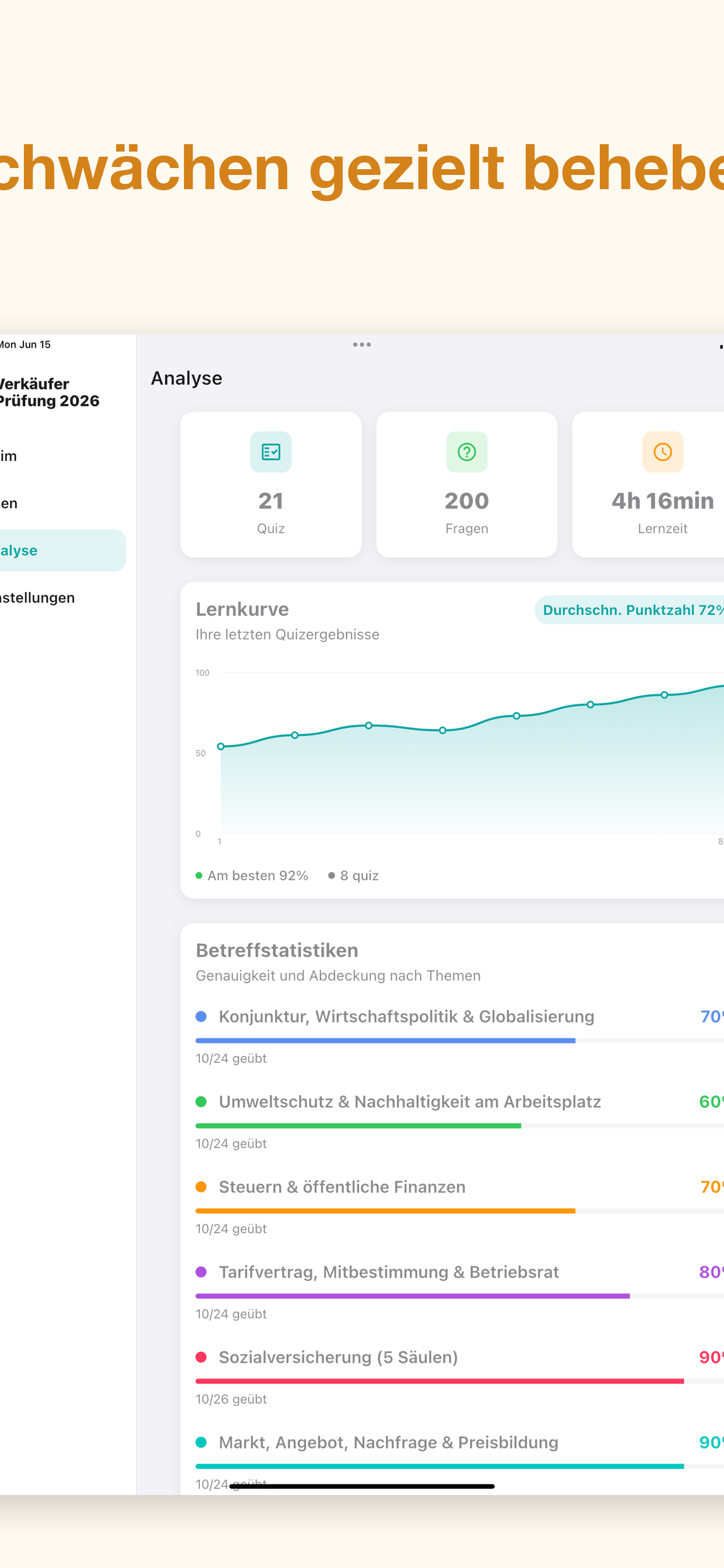Tap the orange dot before Steuern
Image resolution: width=724 pixels, height=1568 pixels.
pyautogui.click(x=201, y=1187)
